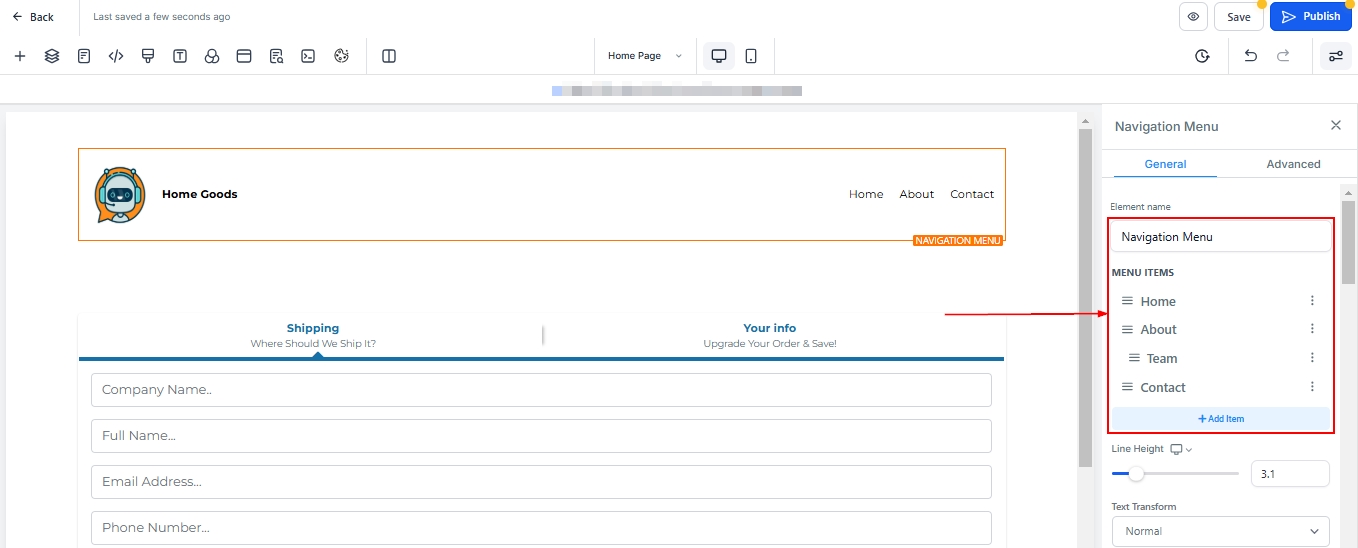Toggle the preview eye button
The image size is (1358, 548).
pyautogui.click(x=1192, y=17)
